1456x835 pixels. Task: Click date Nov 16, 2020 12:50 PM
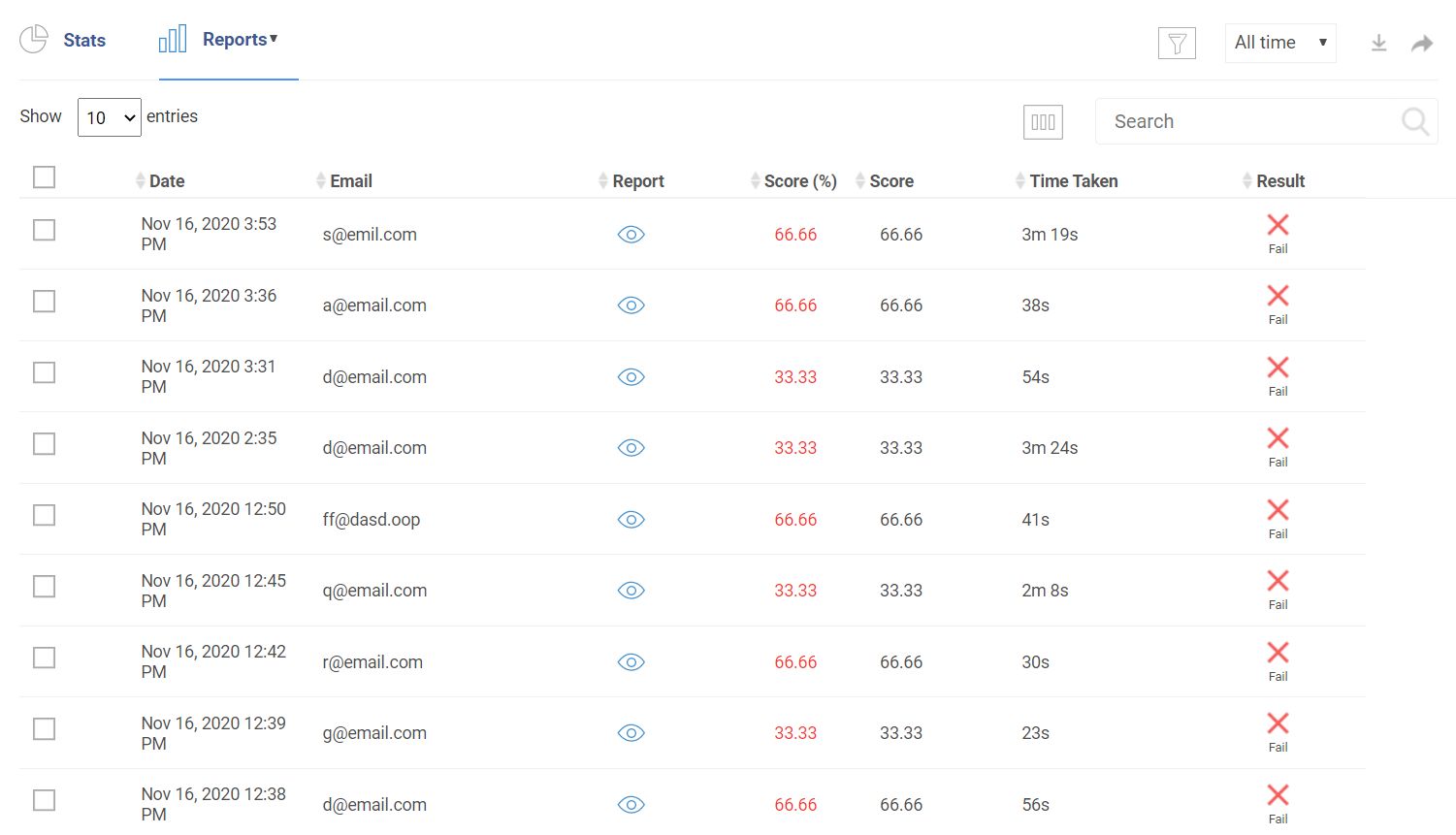coord(213,519)
